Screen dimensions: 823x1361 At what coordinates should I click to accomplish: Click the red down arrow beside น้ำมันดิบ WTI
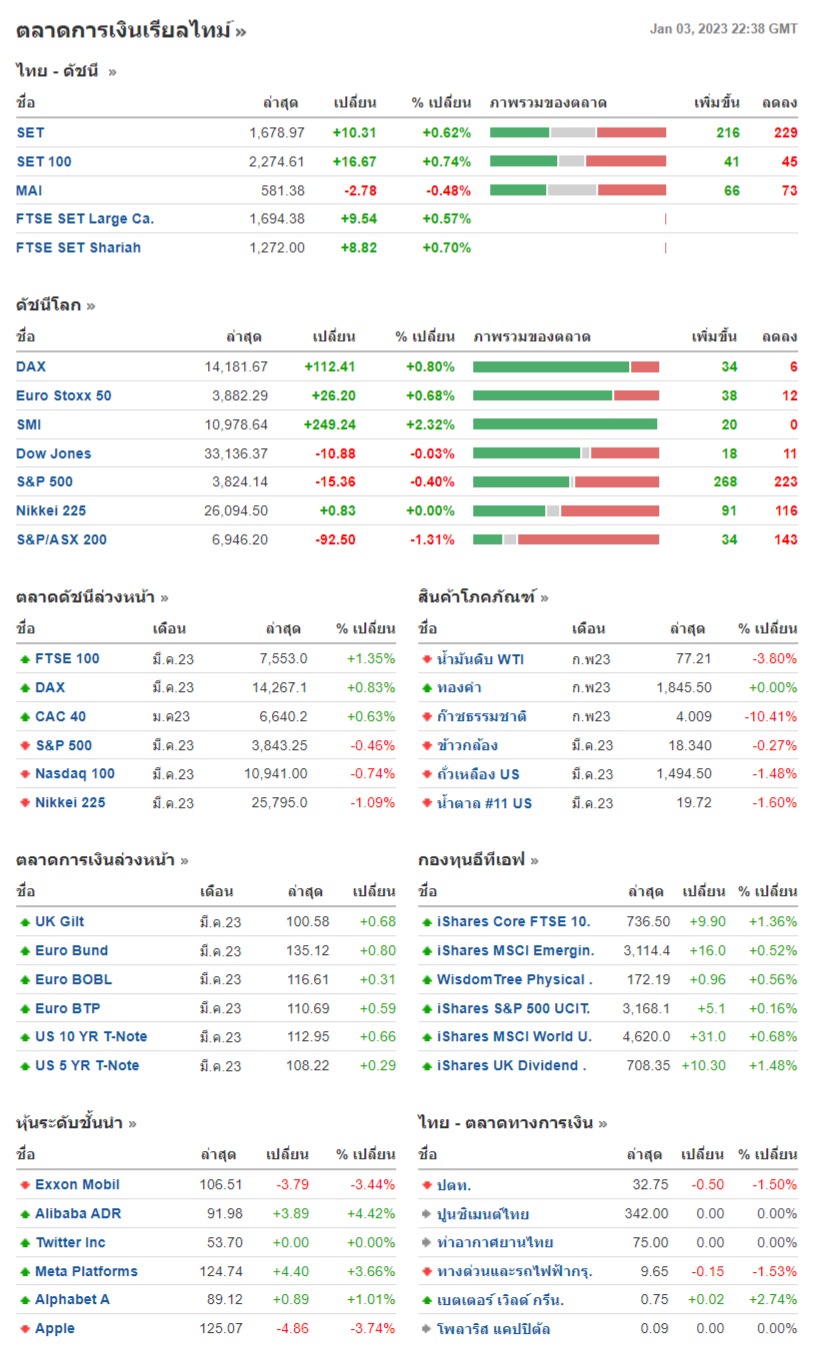coord(427,660)
